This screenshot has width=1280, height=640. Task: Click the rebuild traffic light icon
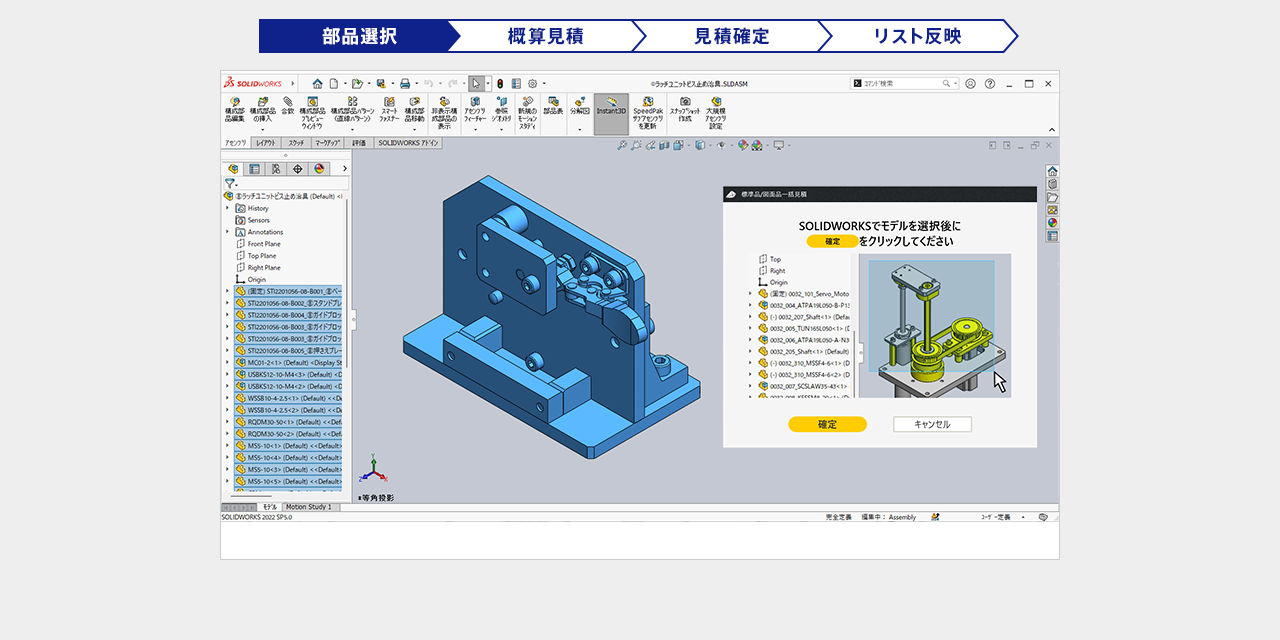tap(500, 84)
